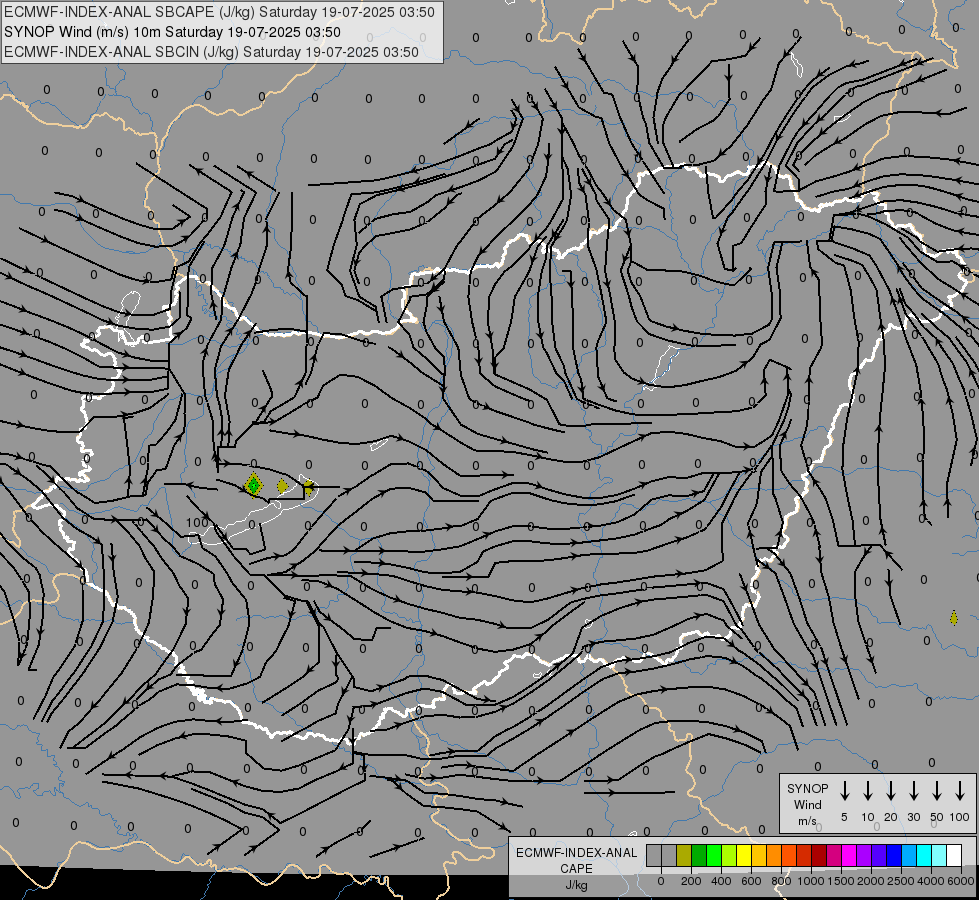Pick the olive swatch in CAPE colorbar
Image resolution: width=979 pixels, height=900 pixels.
click(684, 855)
